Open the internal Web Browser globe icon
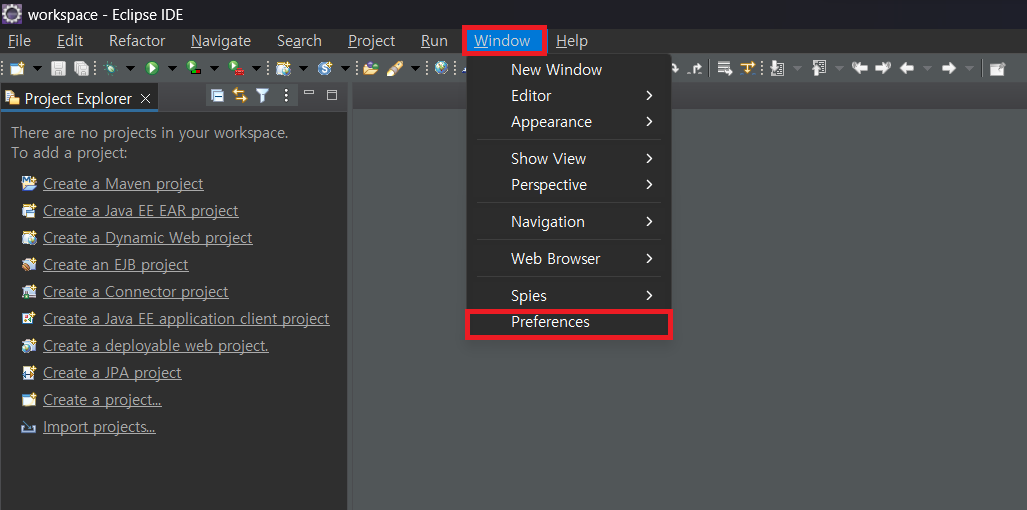Image resolution: width=1027 pixels, height=510 pixels. point(442,67)
